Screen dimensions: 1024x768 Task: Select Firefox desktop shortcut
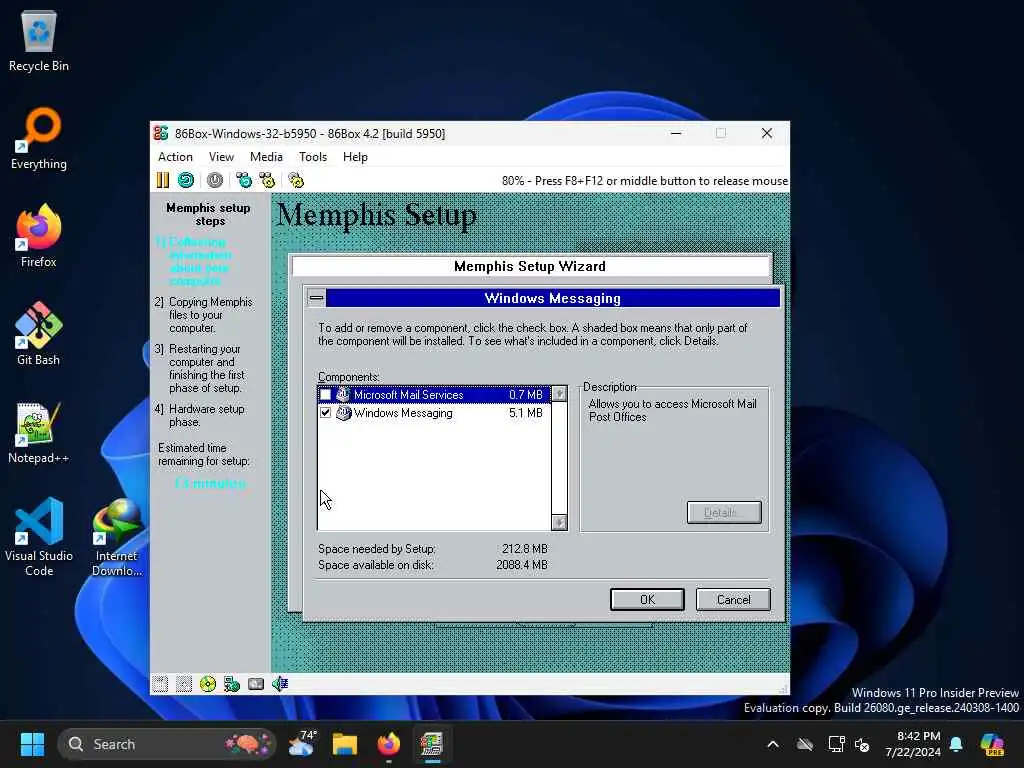tap(39, 236)
